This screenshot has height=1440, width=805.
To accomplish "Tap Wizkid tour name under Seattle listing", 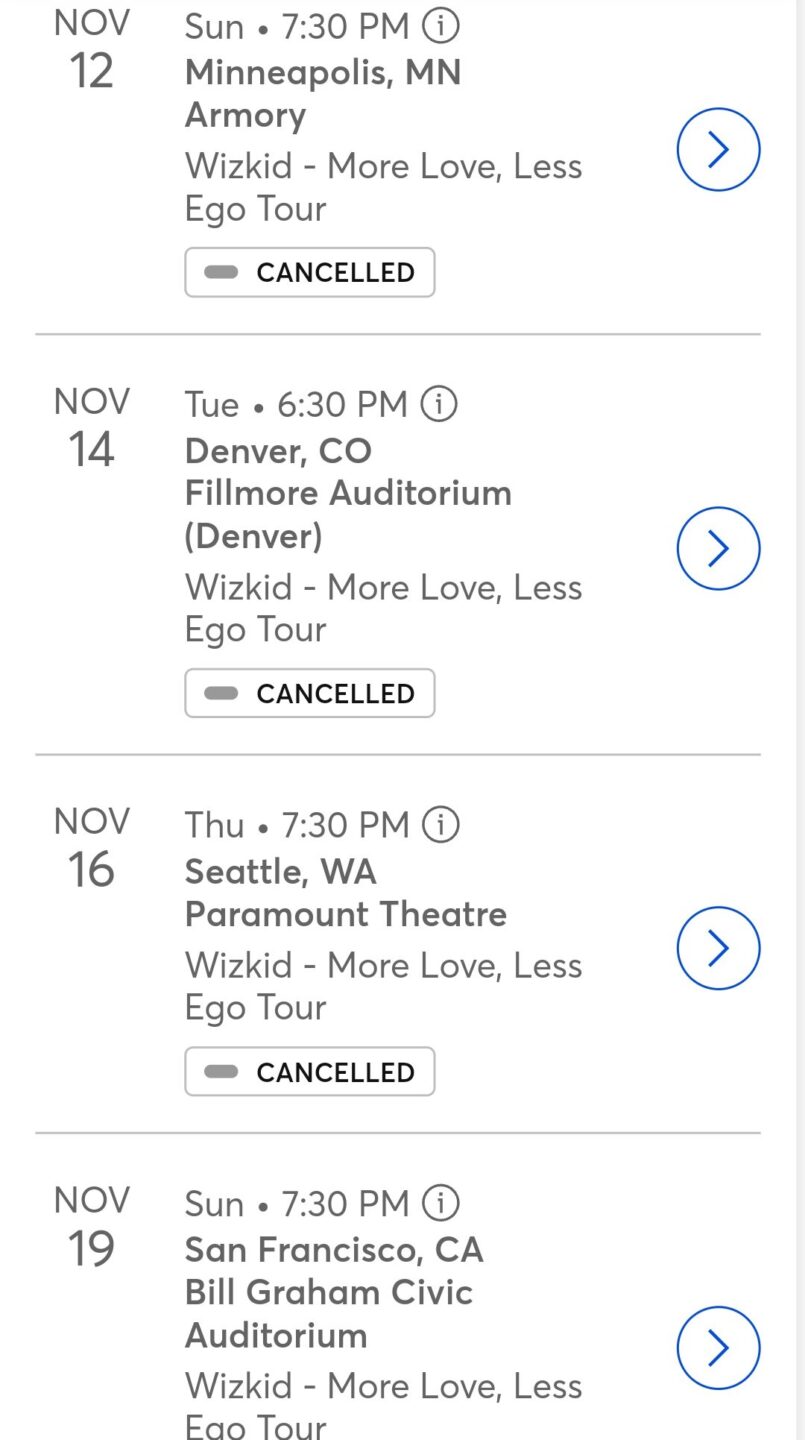I will [383, 986].
